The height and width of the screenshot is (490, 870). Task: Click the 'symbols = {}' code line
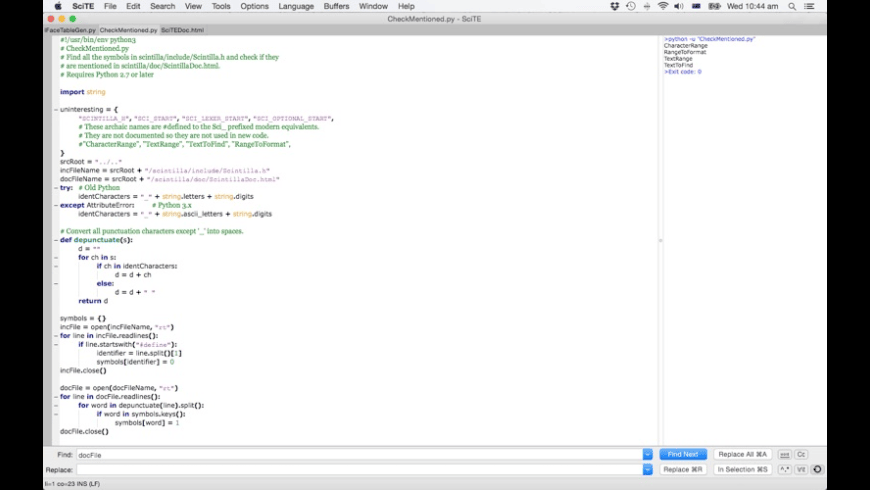[x=83, y=319]
